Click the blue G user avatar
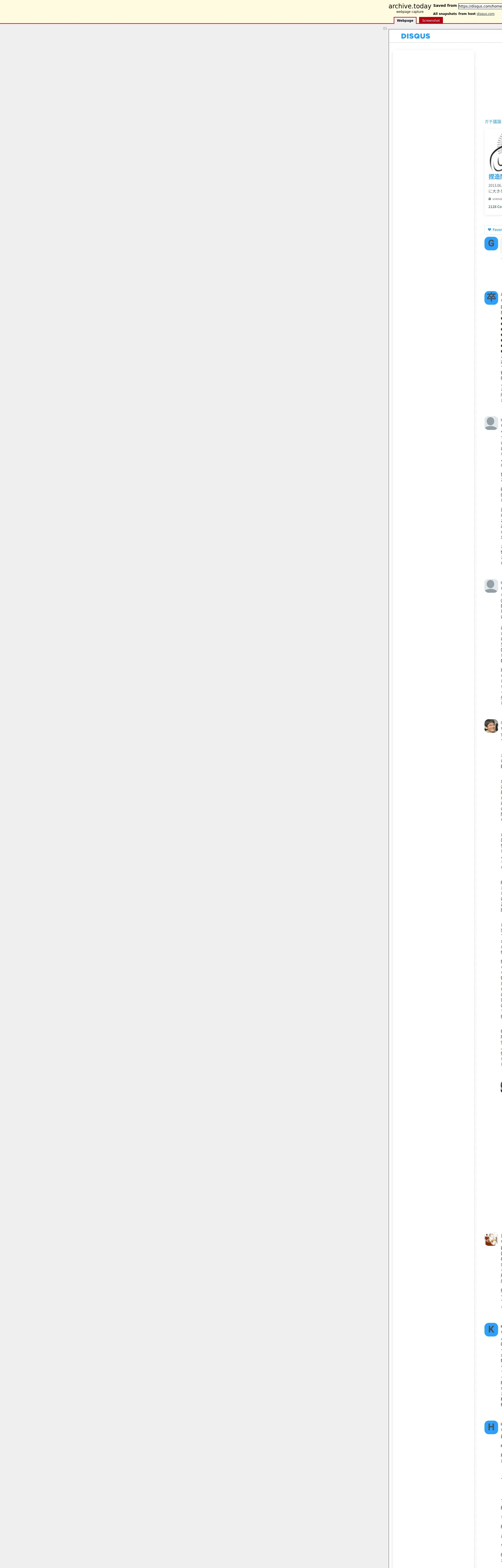 pos(491,244)
